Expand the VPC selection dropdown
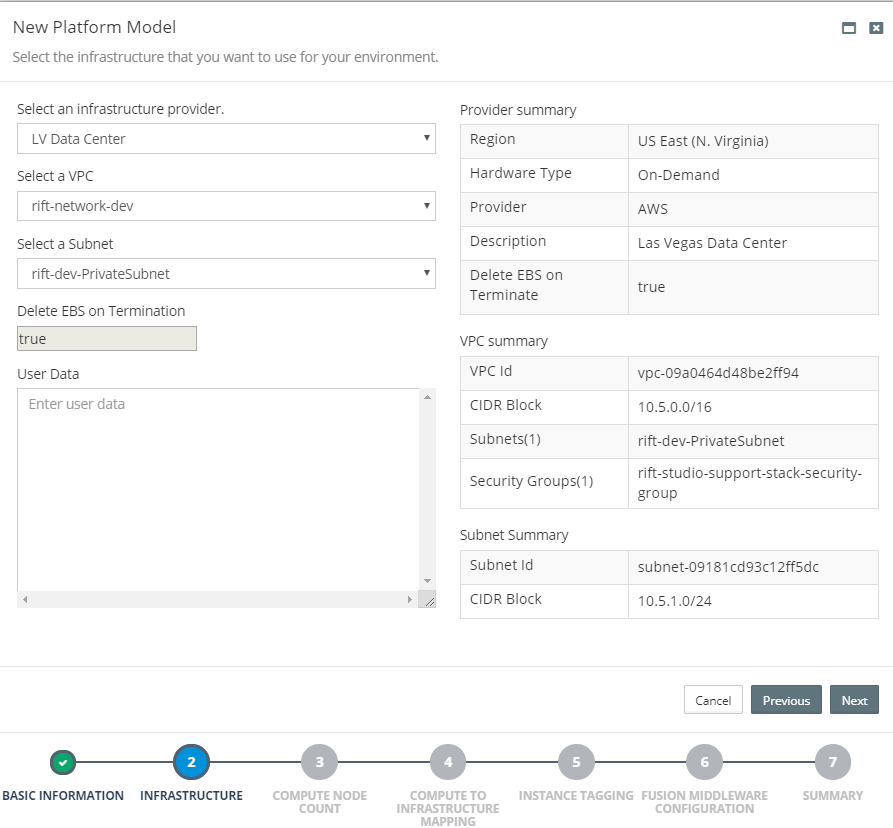The image size is (893, 828). coord(226,206)
